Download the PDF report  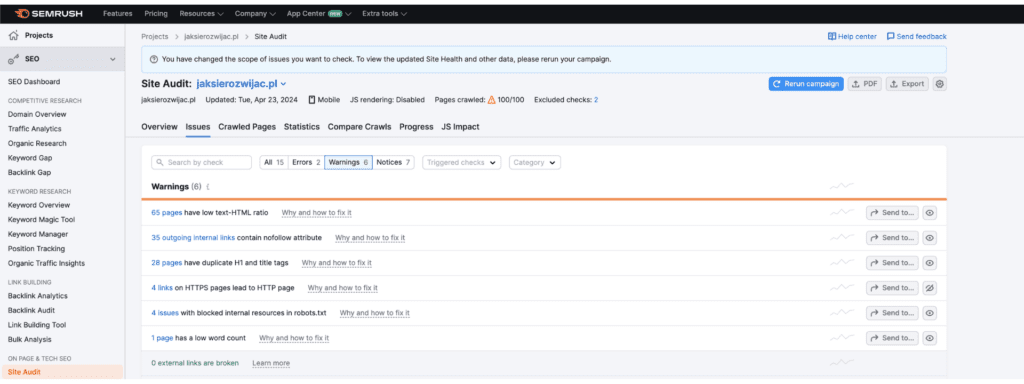[x=865, y=84]
